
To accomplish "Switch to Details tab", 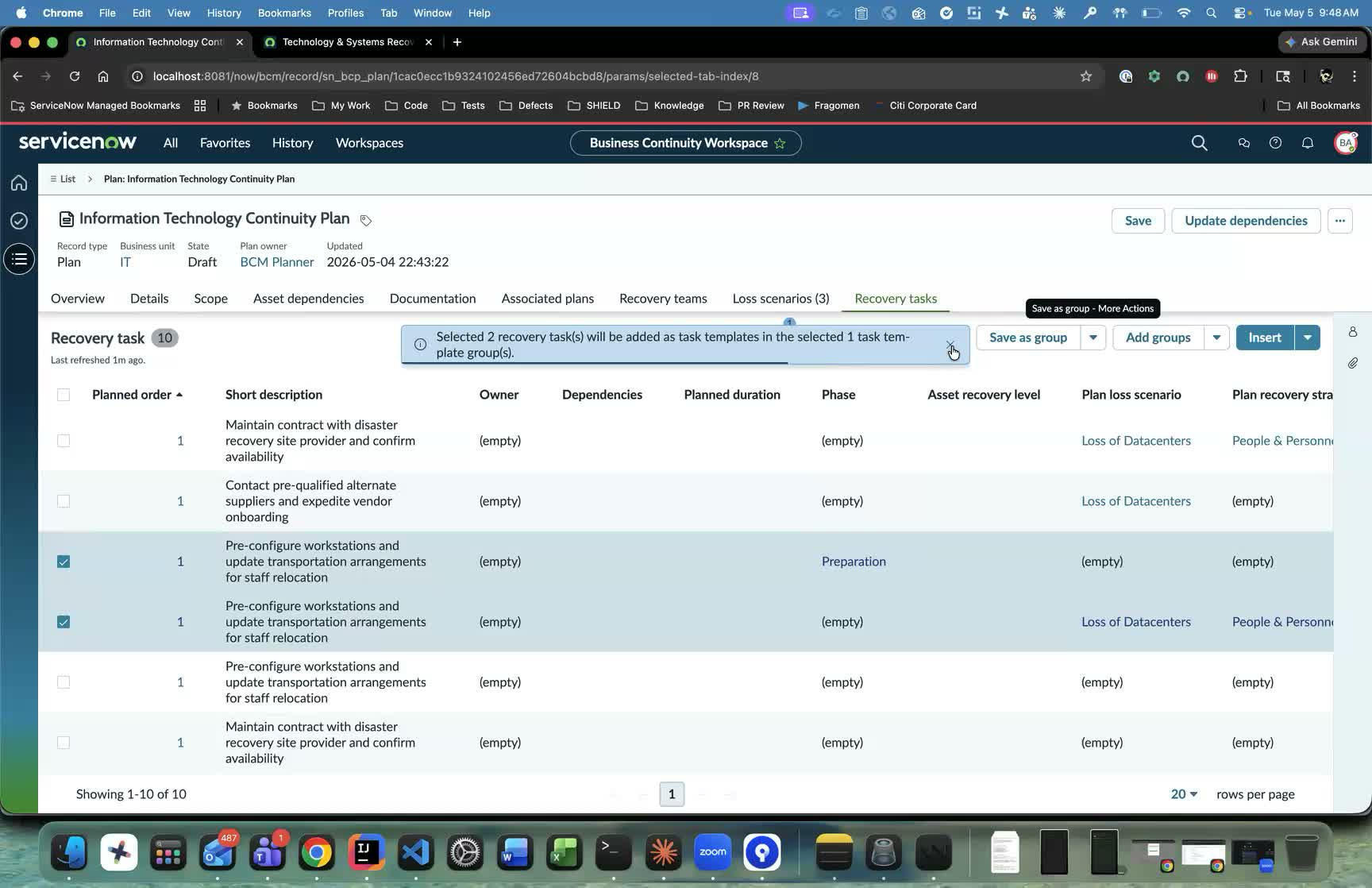I will pos(149,299).
